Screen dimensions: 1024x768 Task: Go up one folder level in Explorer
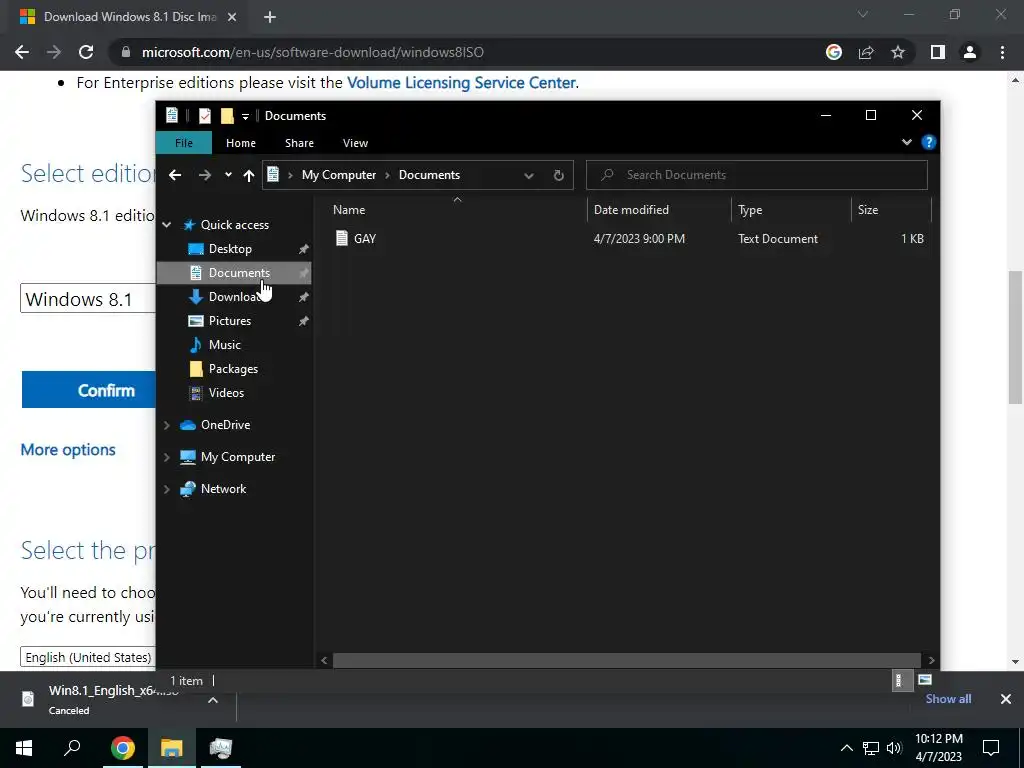coord(249,175)
